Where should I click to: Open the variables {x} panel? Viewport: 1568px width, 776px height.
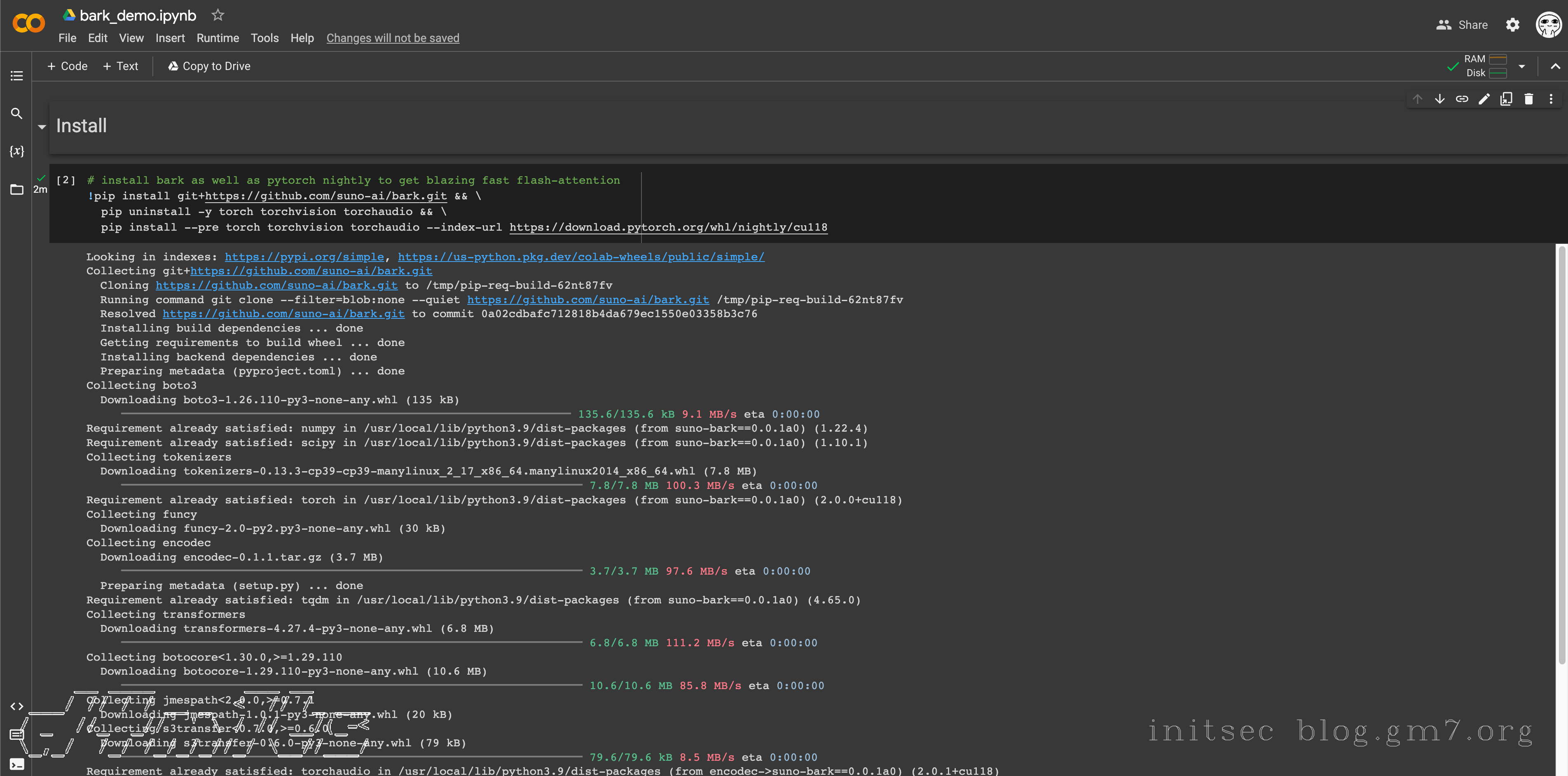pos(16,151)
